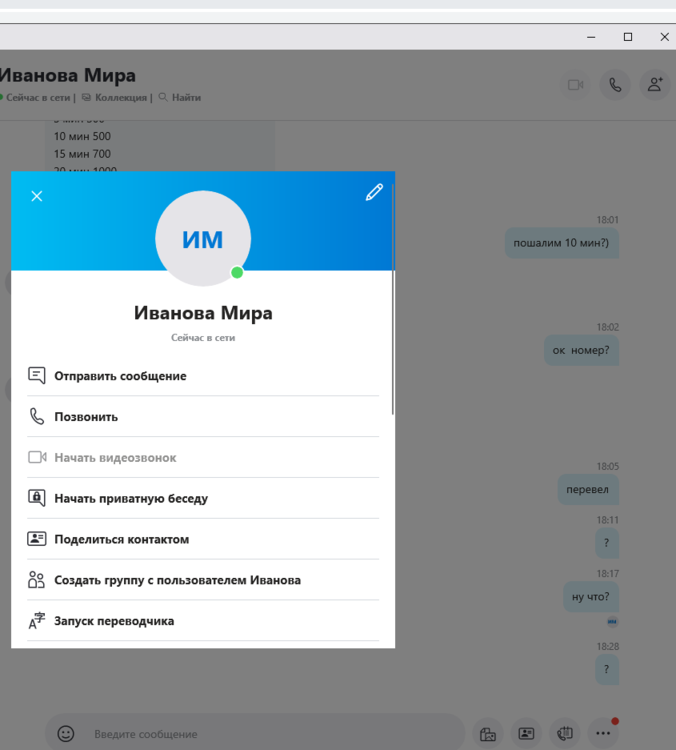
Task: Choose Позвонить in profile menu
Action: 86,417
